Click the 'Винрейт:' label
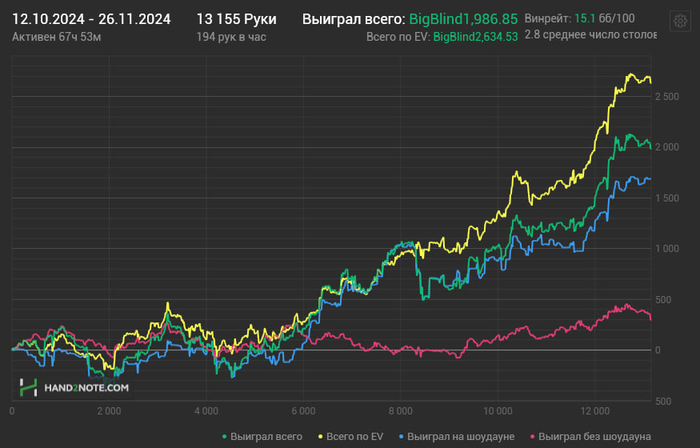700x448 pixels. point(548,19)
